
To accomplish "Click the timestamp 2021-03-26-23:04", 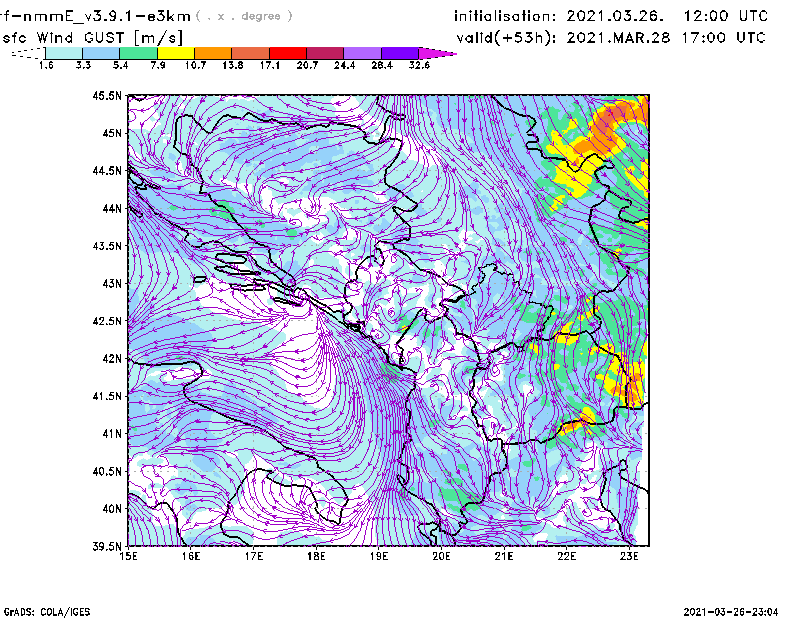I will click(731, 612).
